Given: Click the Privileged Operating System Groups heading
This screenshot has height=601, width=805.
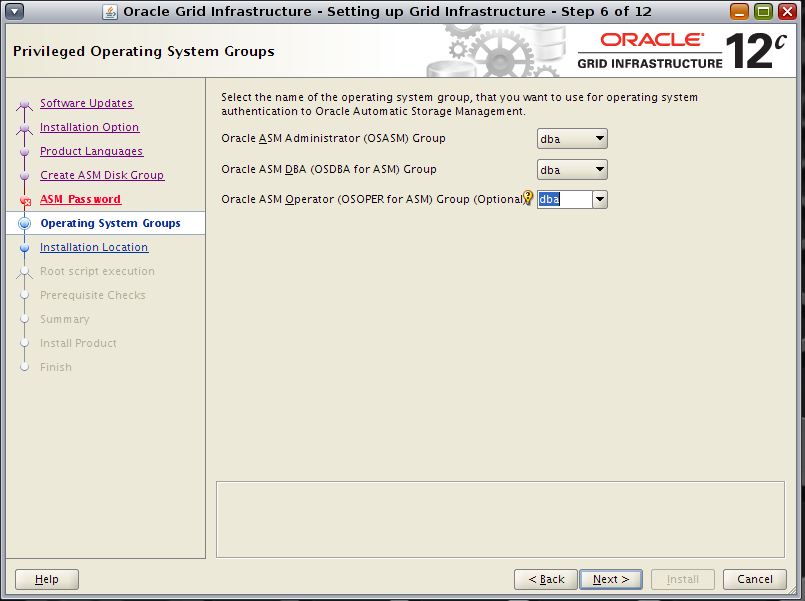Looking at the screenshot, I should click(144, 51).
